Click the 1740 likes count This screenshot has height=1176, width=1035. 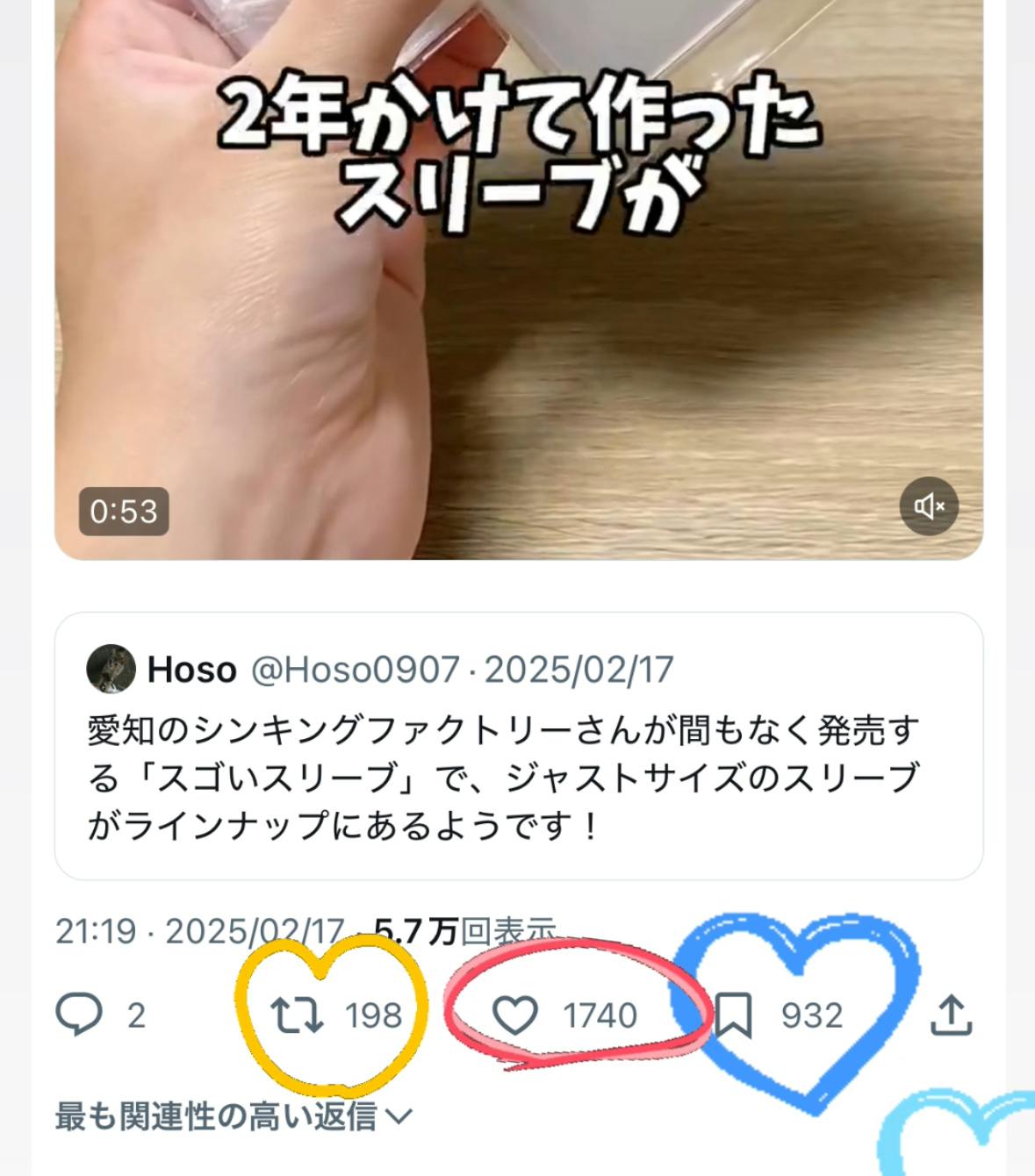tap(600, 1015)
